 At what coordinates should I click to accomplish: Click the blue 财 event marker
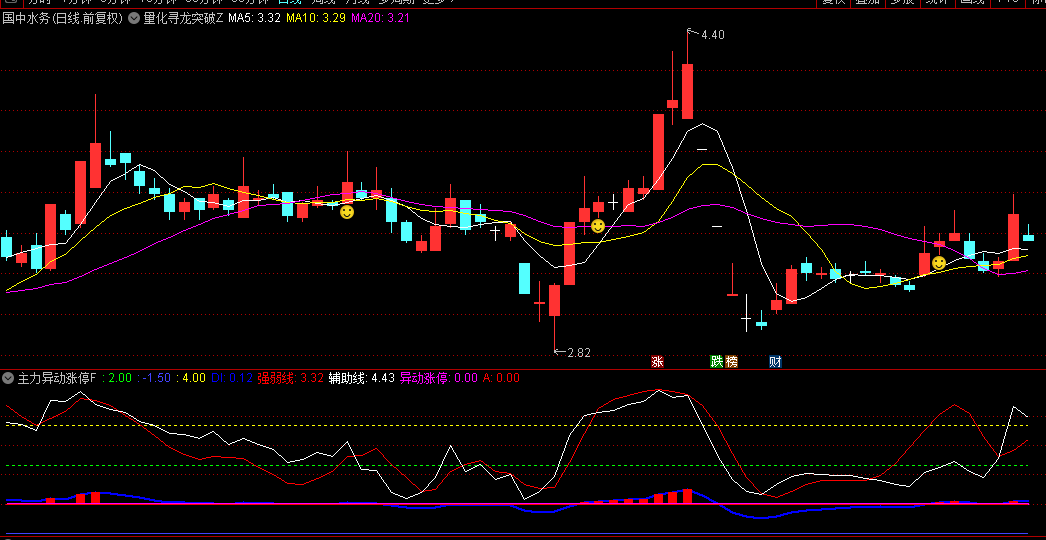(x=775, y=362)
